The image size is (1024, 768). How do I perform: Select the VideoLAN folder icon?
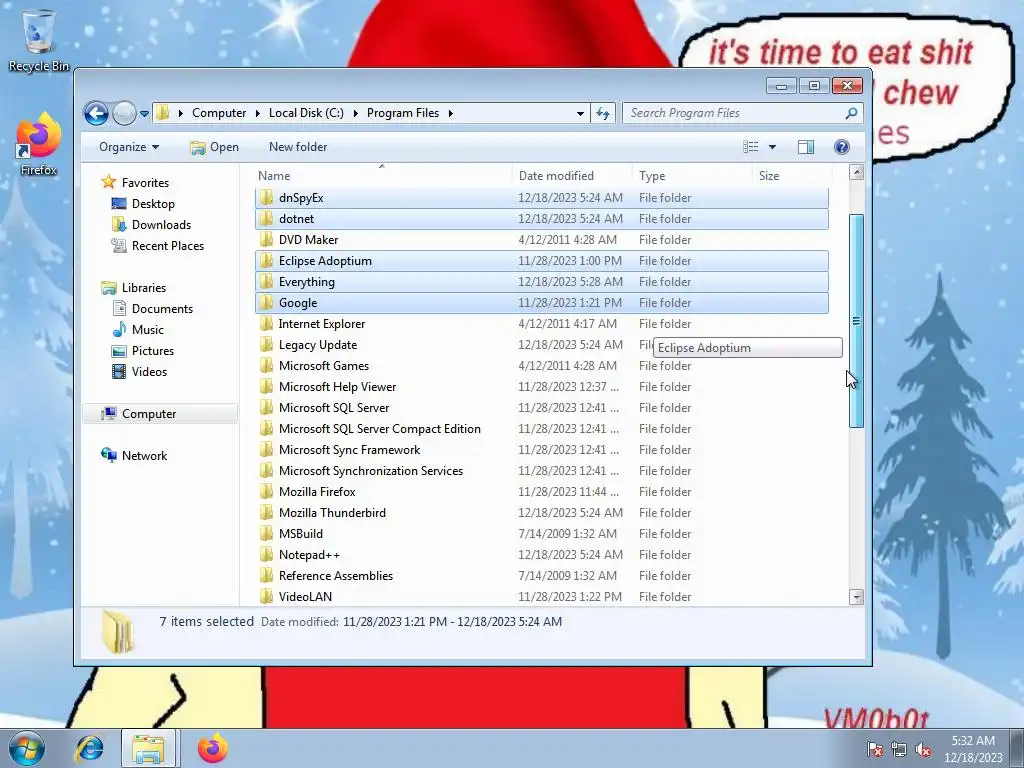click(x=266, y=596)
